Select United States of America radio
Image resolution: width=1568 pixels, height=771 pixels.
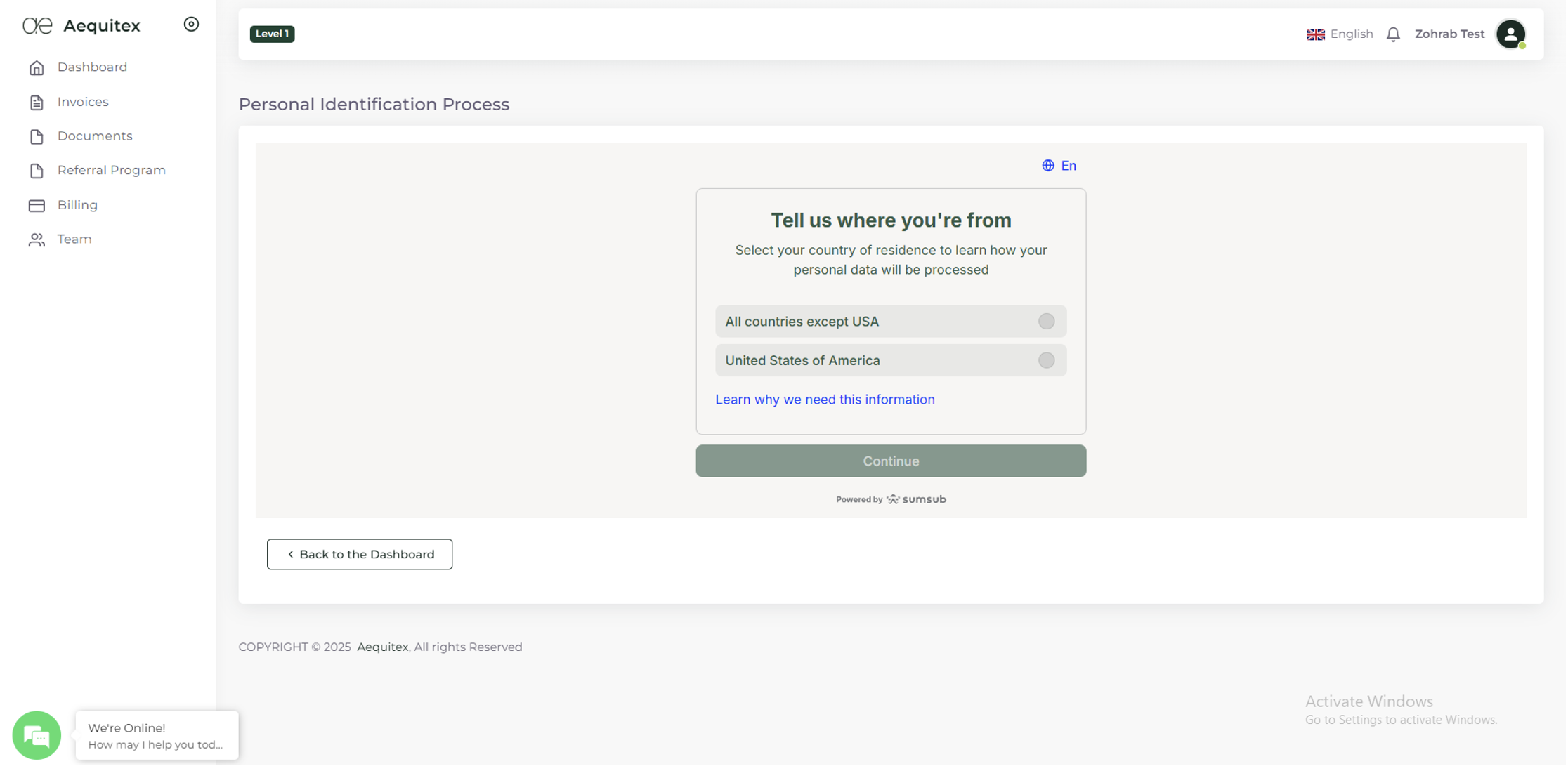coord(1046,360)
